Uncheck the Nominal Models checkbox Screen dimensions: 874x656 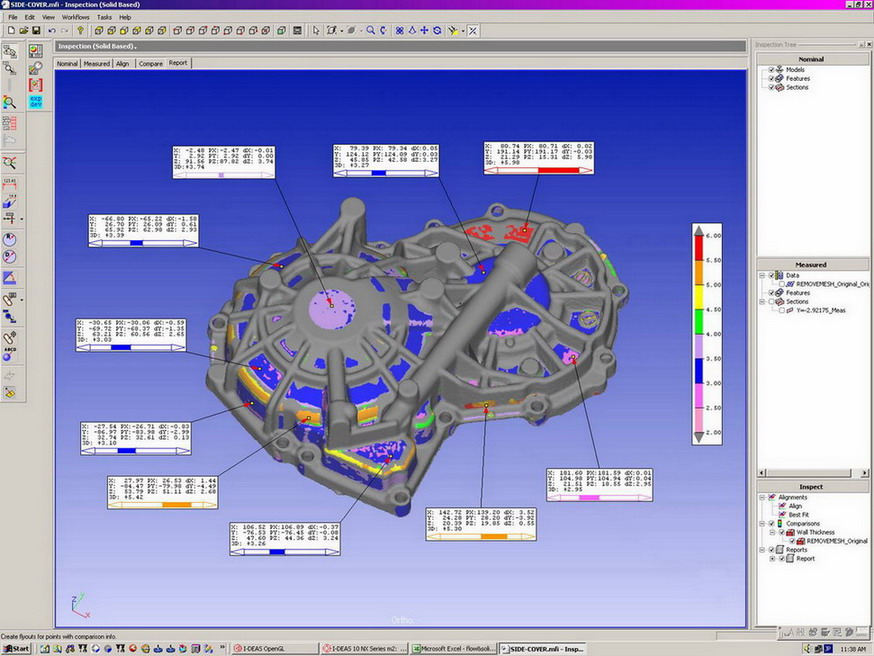[x=771, y=70]
